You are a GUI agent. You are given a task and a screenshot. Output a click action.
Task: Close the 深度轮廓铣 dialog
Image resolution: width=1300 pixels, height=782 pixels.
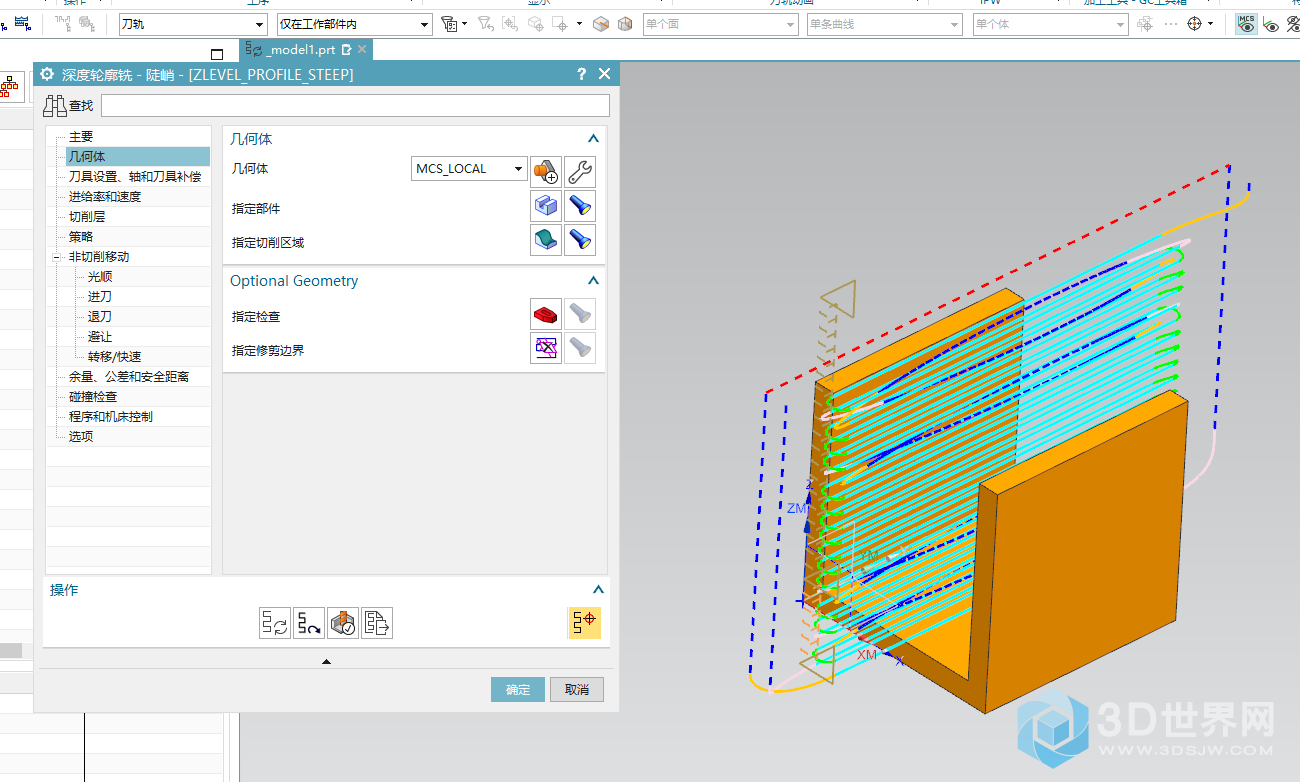[604, 75]
